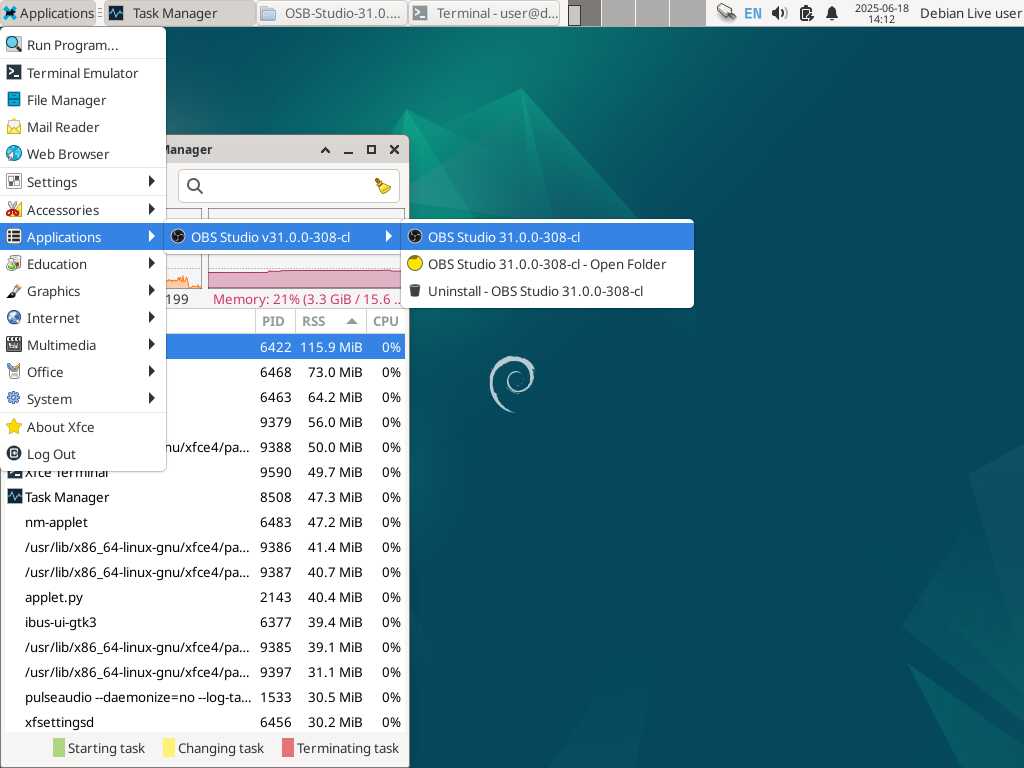Click the clock showing 2025-06-18 14:12

882,13
